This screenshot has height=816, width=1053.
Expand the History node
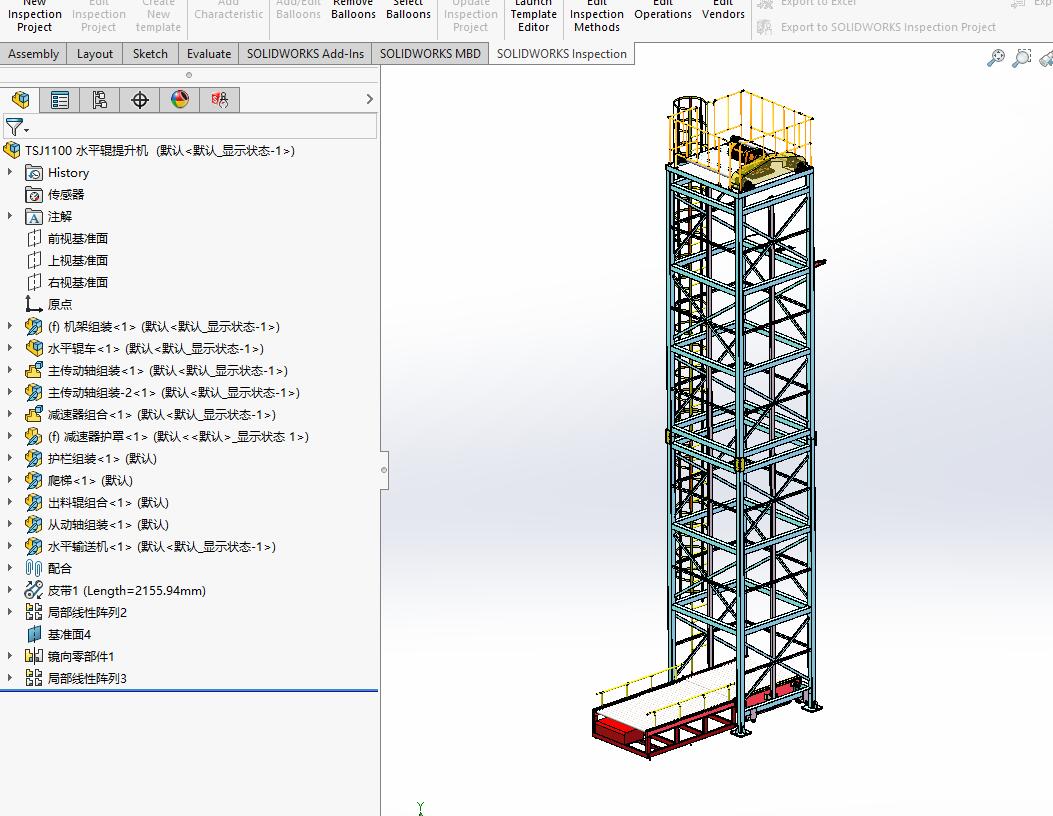tap(9, 173)
